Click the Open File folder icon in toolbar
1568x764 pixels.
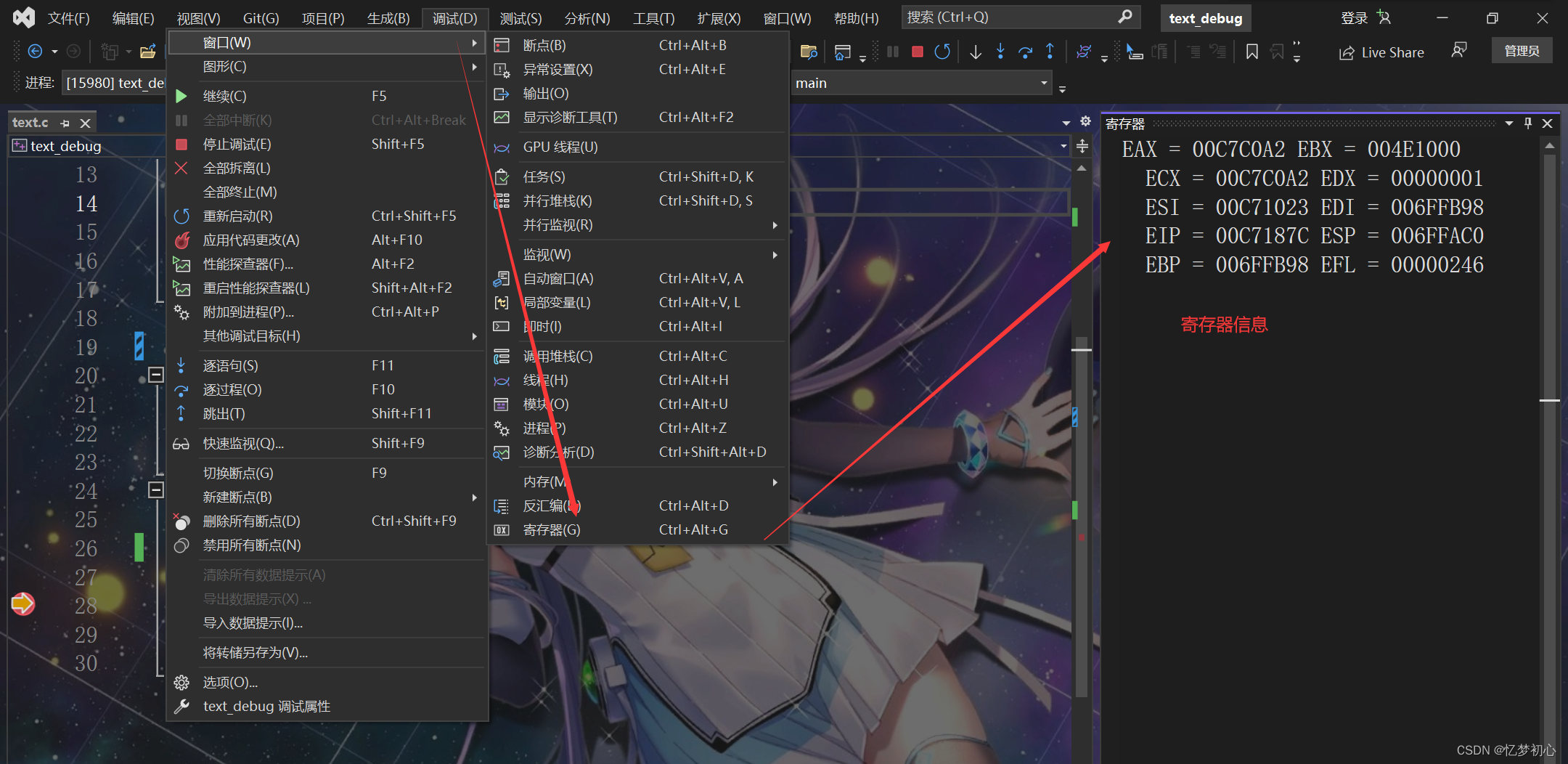point(148,51)
